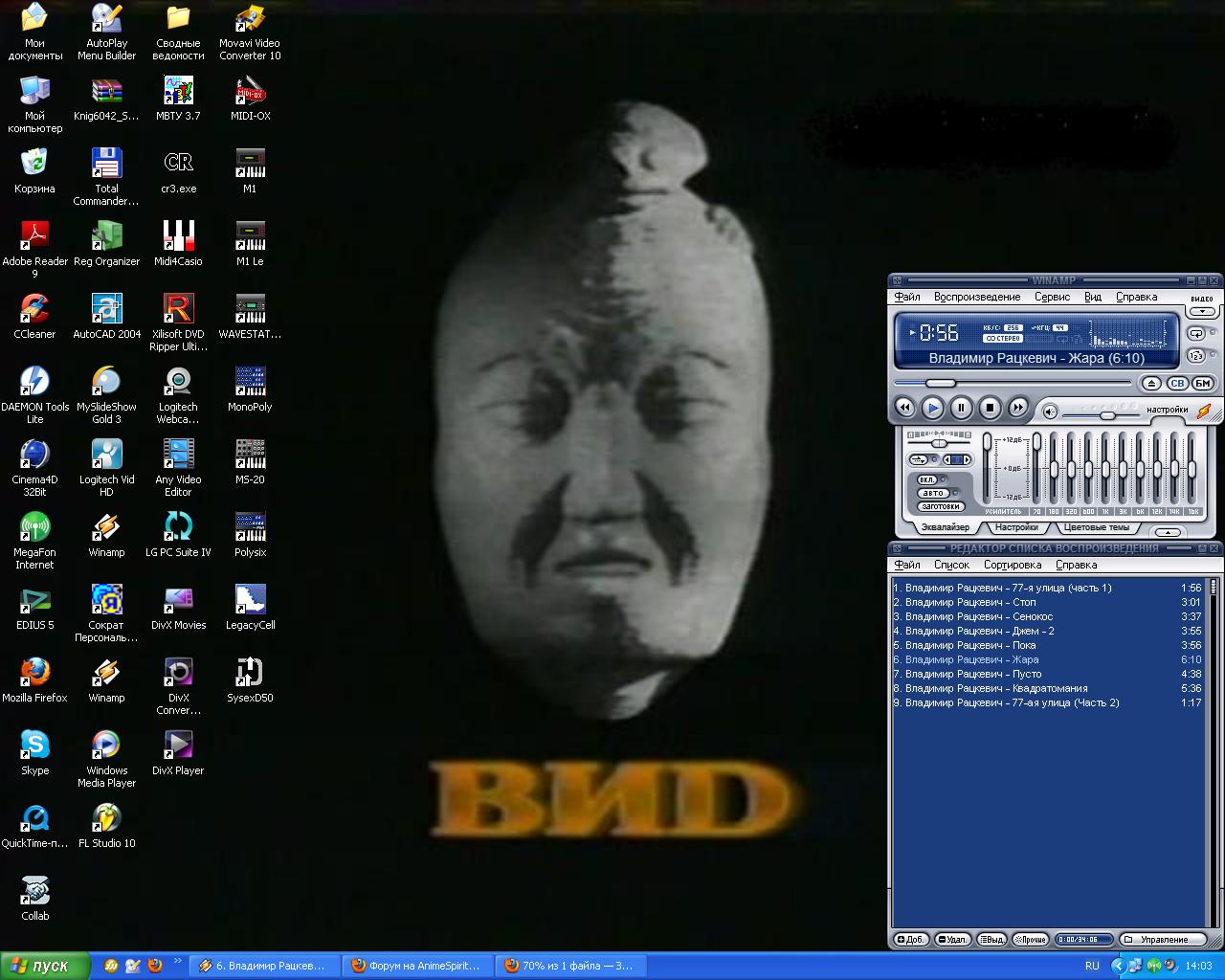Click the eject (open file) button
The height and width of the screenshot is (980, 1225).
tap(1151, 384)
